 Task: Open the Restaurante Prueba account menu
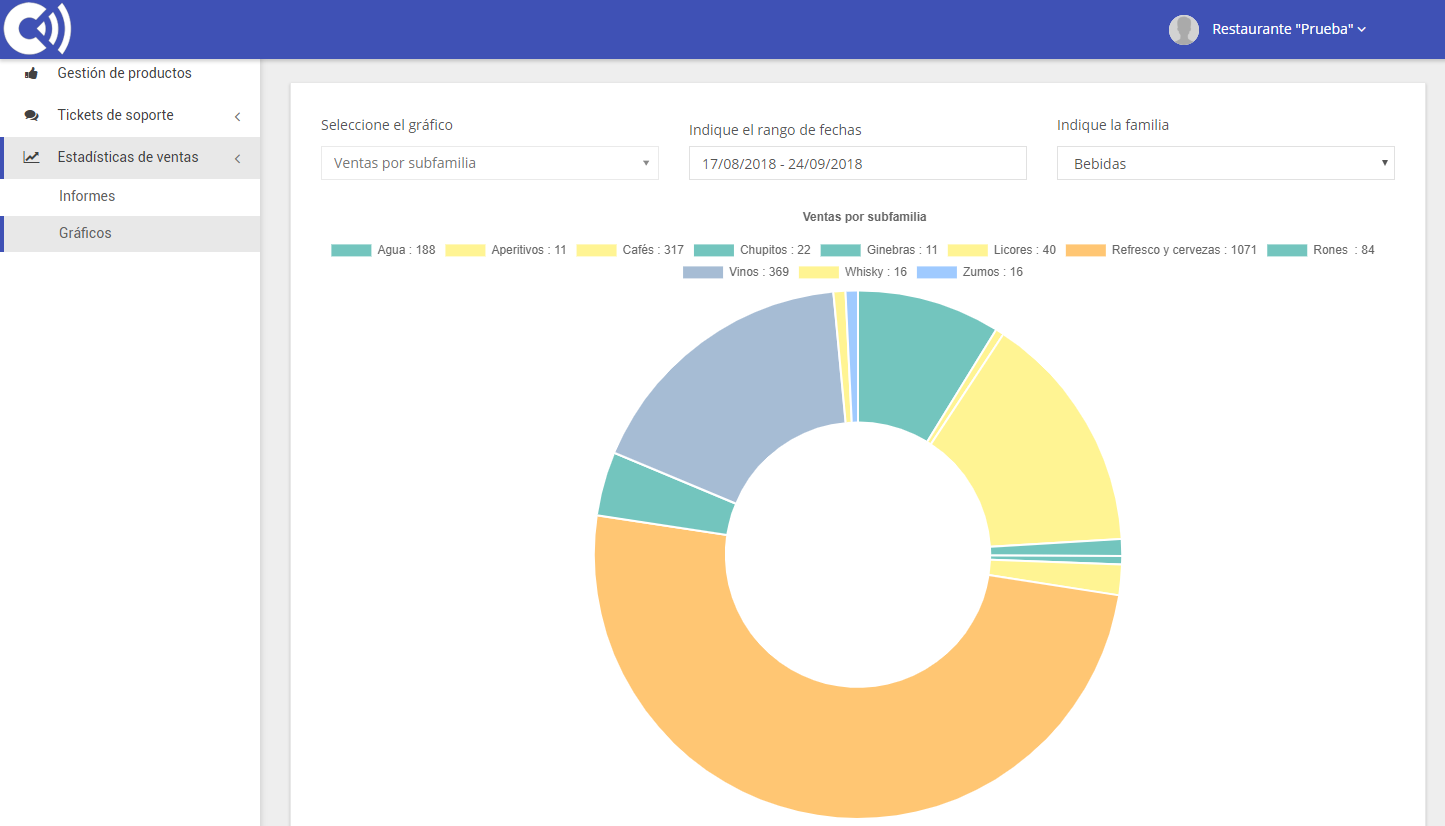coord(1285,29)
